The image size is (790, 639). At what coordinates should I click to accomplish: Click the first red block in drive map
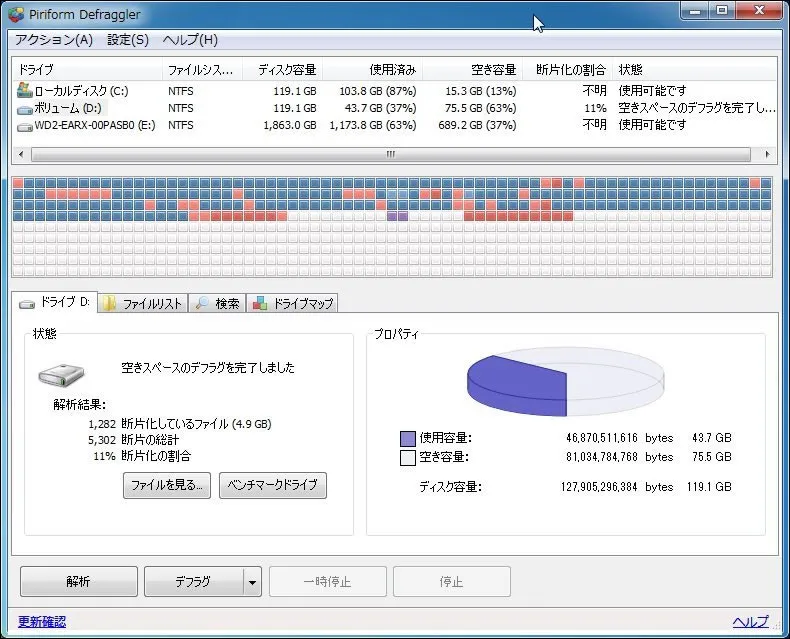click(x=18, y=183)
